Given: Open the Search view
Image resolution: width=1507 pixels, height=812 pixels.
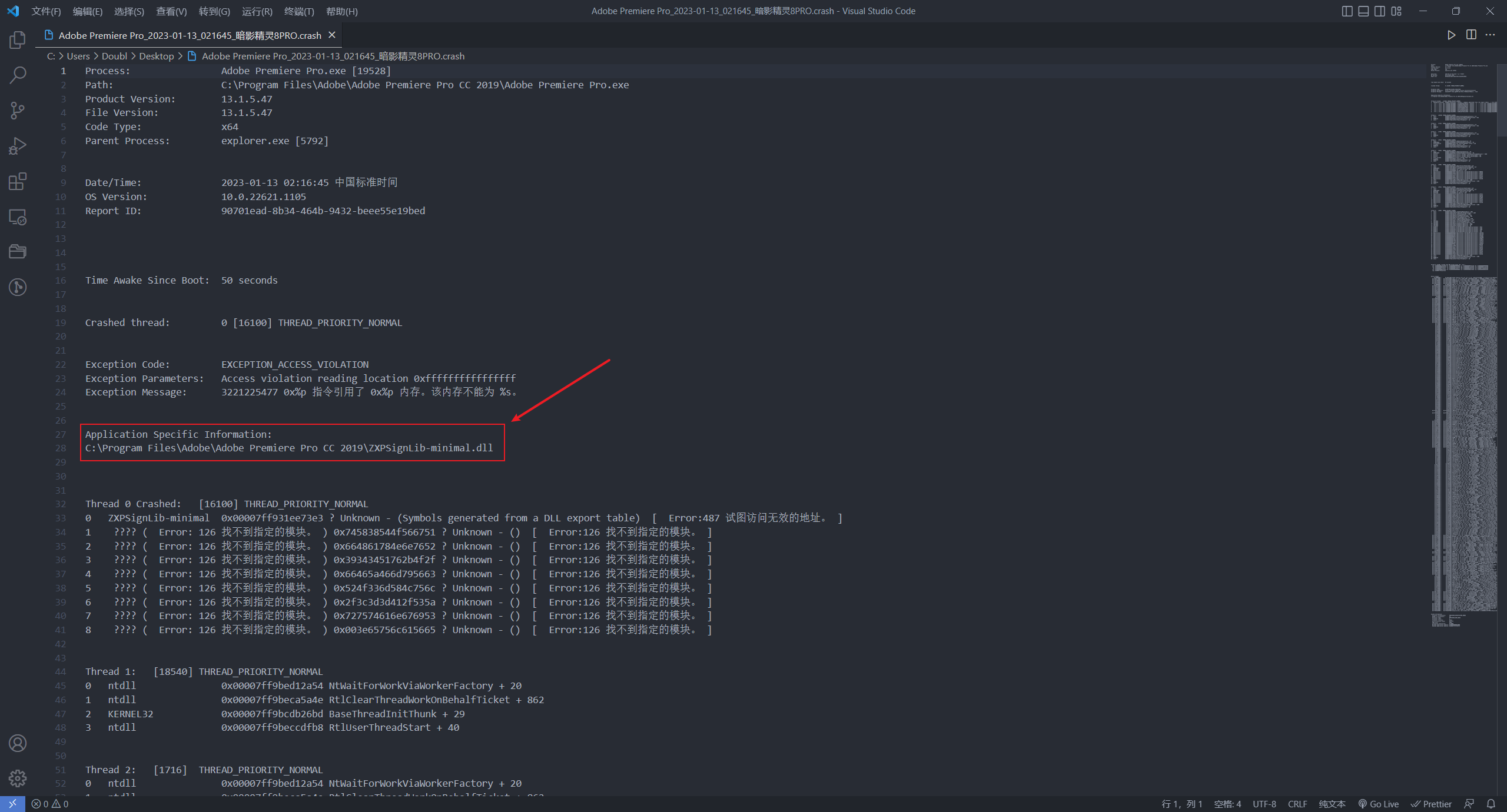Looking at the screenshot, I should 18,75.
